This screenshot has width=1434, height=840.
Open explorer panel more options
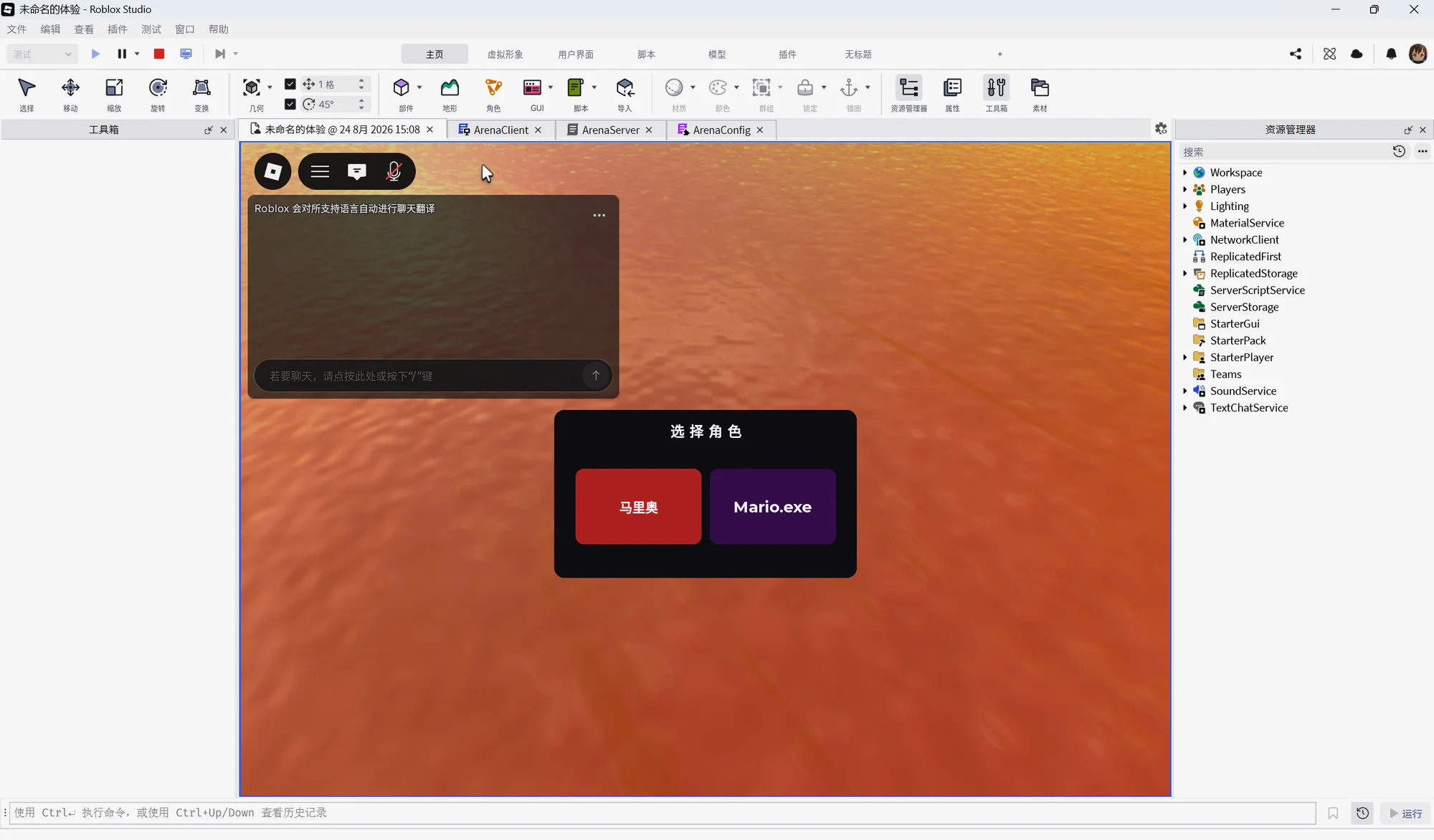point(1423,151)
